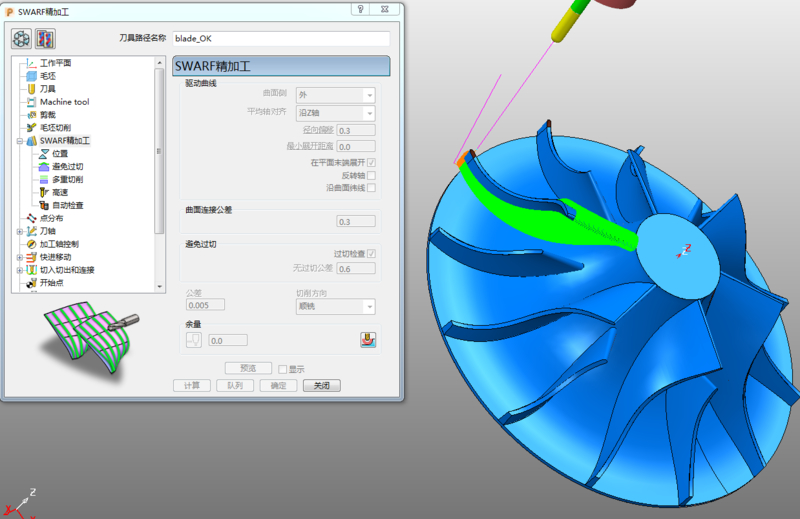Open the 点分布 point distribution page
800x519 pixels.
pos(50,218)
